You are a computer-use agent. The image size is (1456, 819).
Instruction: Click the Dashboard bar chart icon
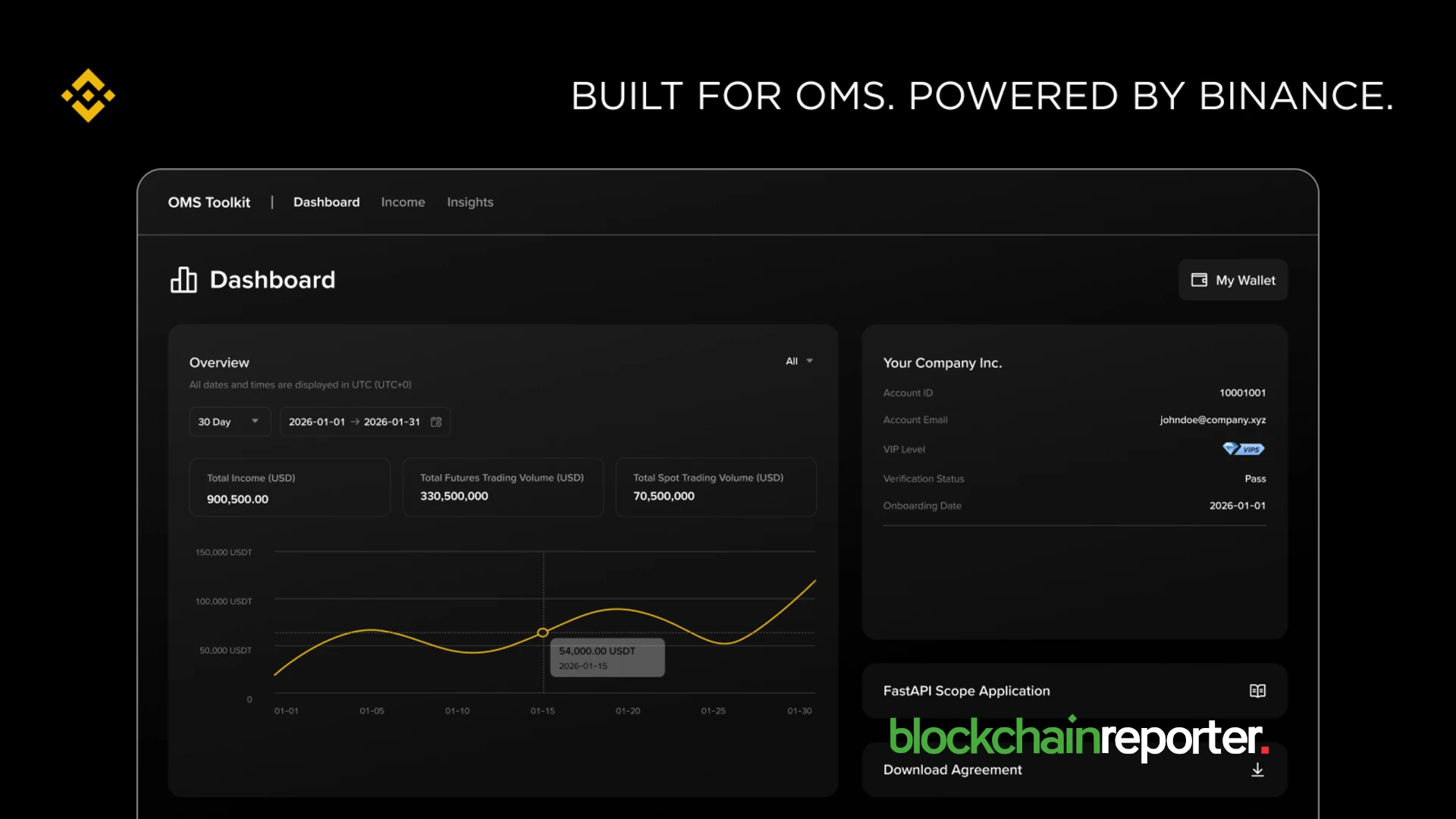pos(184,280)
